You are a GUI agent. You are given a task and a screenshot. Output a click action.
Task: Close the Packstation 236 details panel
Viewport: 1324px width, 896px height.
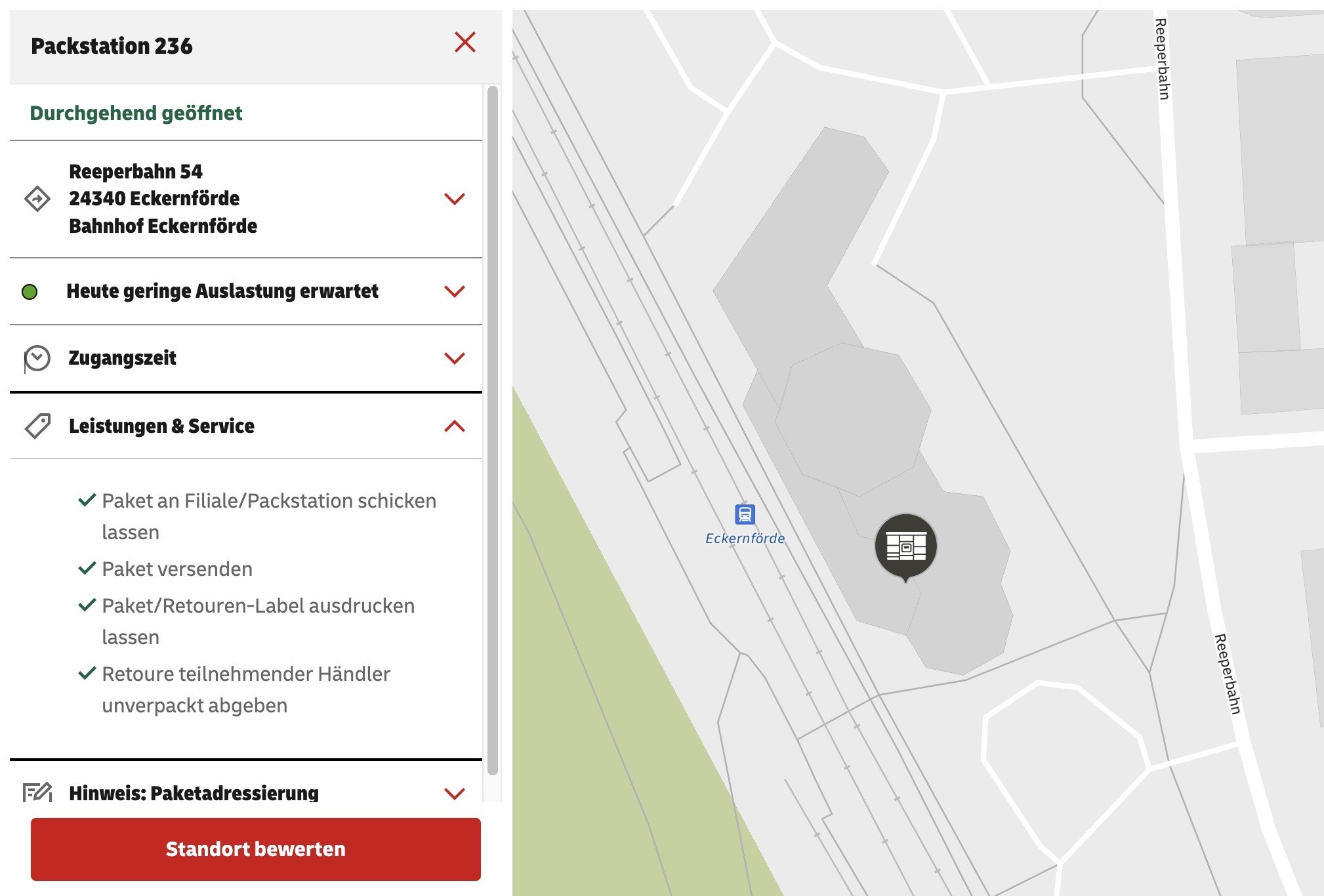click(x=465, y=43)
